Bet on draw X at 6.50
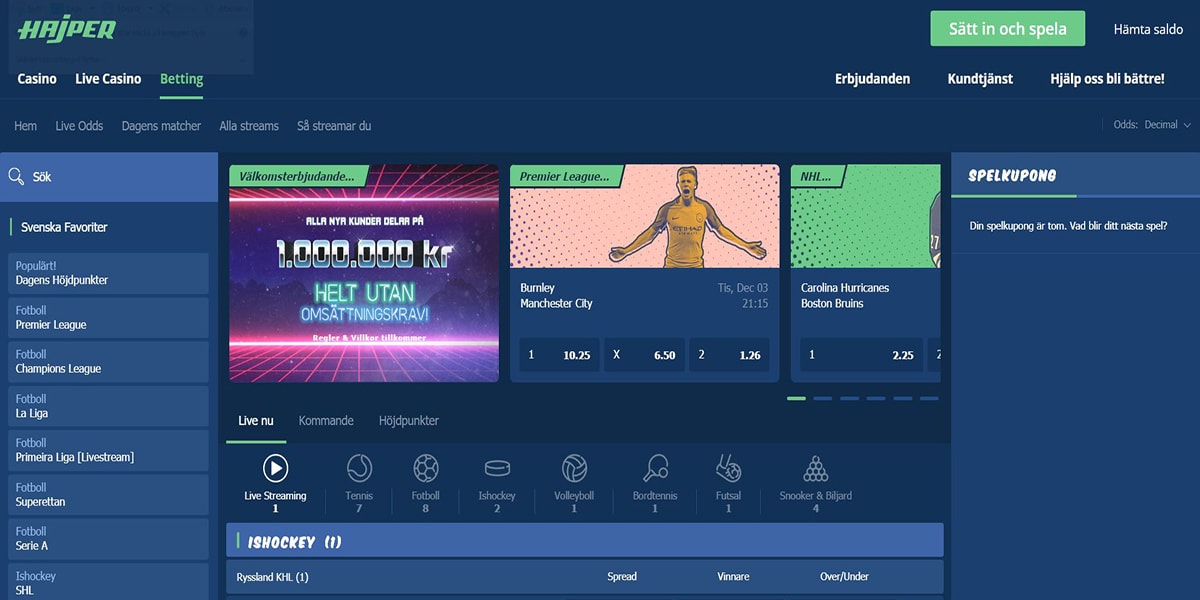The image size is (1200, 600). (x=644, y=354)
